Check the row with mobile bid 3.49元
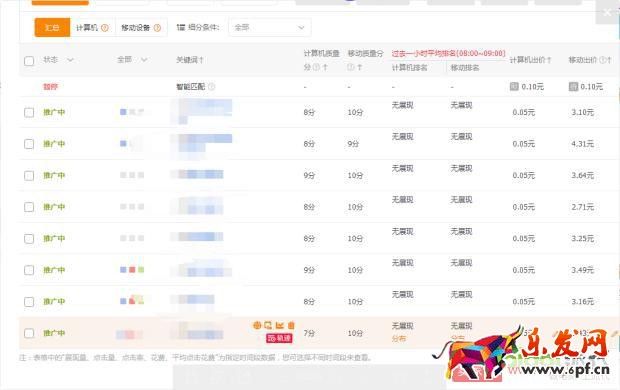The image size is (620, 390). click(x=29, y=270)
